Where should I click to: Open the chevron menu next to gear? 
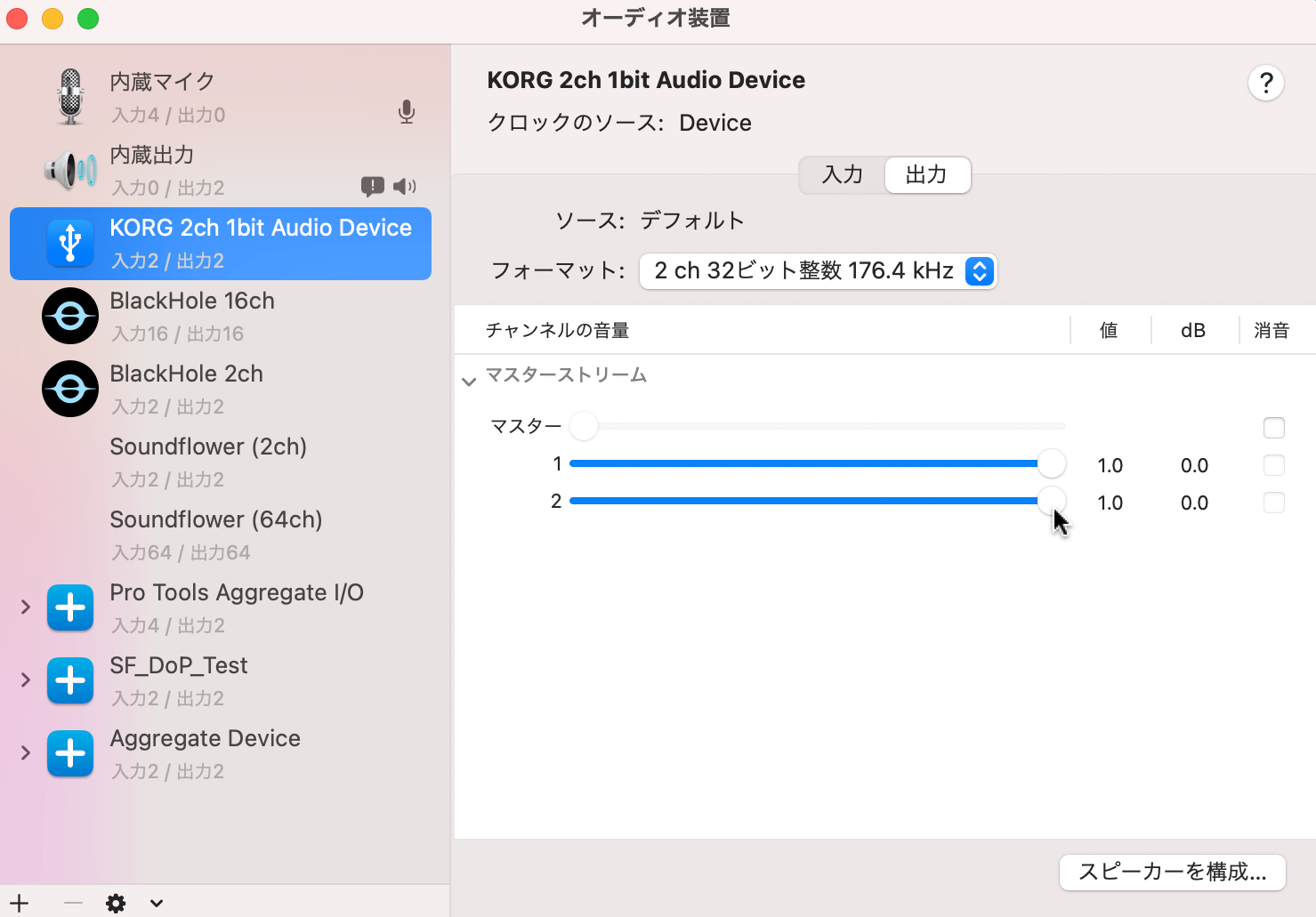pos(157,904)
